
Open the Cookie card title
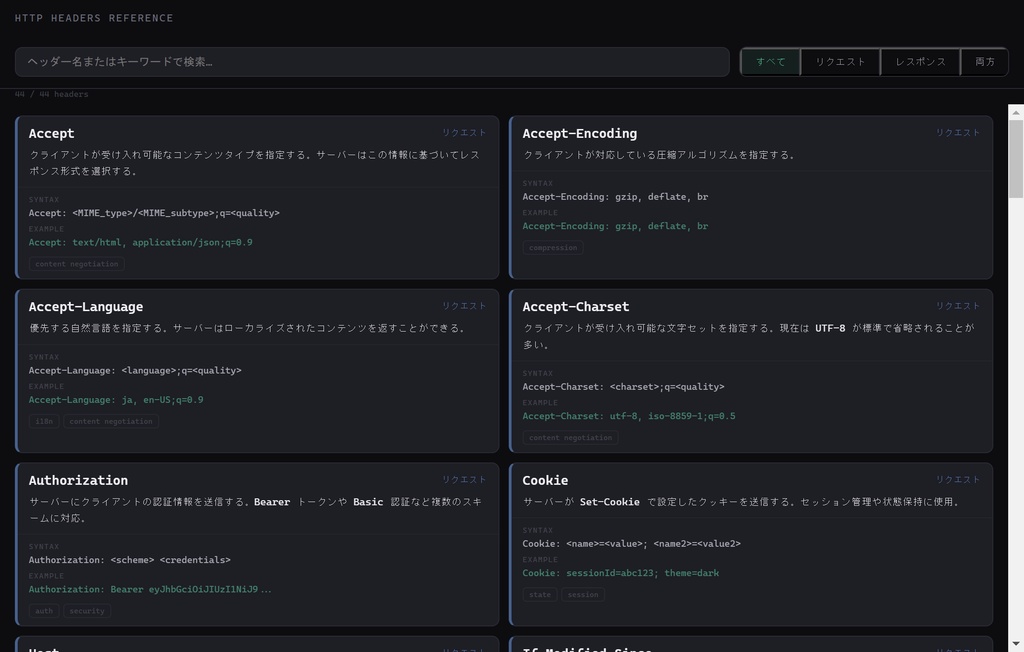click(545, 480)
